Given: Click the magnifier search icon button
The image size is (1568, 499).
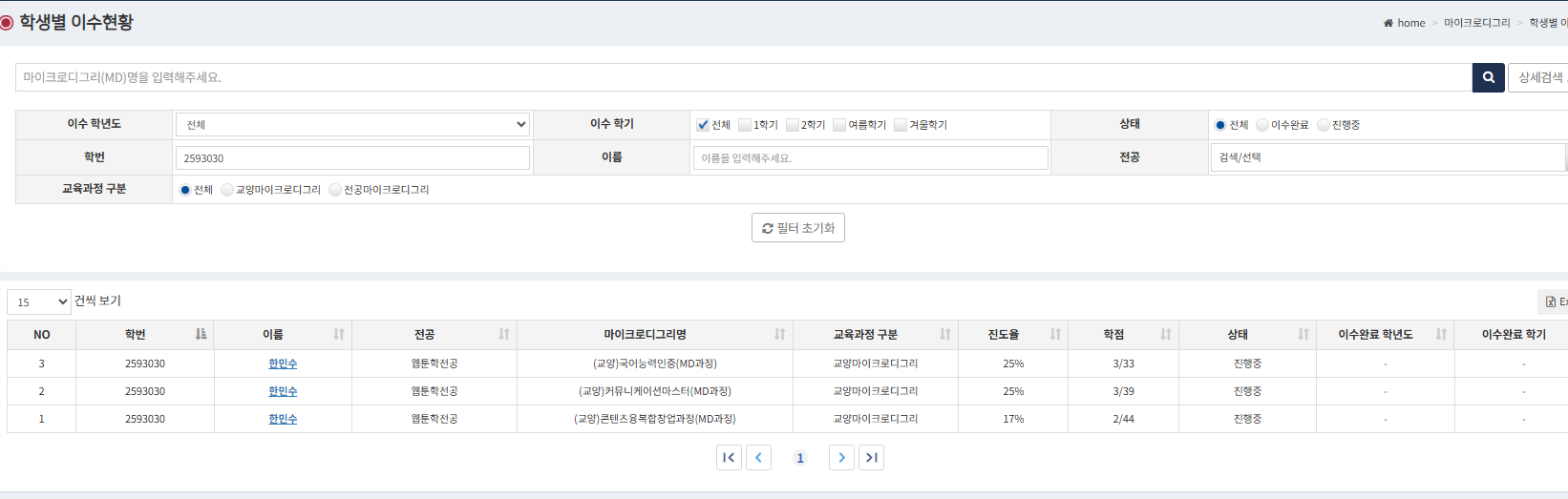Looking at the screenshot, I should point(1488,77).
